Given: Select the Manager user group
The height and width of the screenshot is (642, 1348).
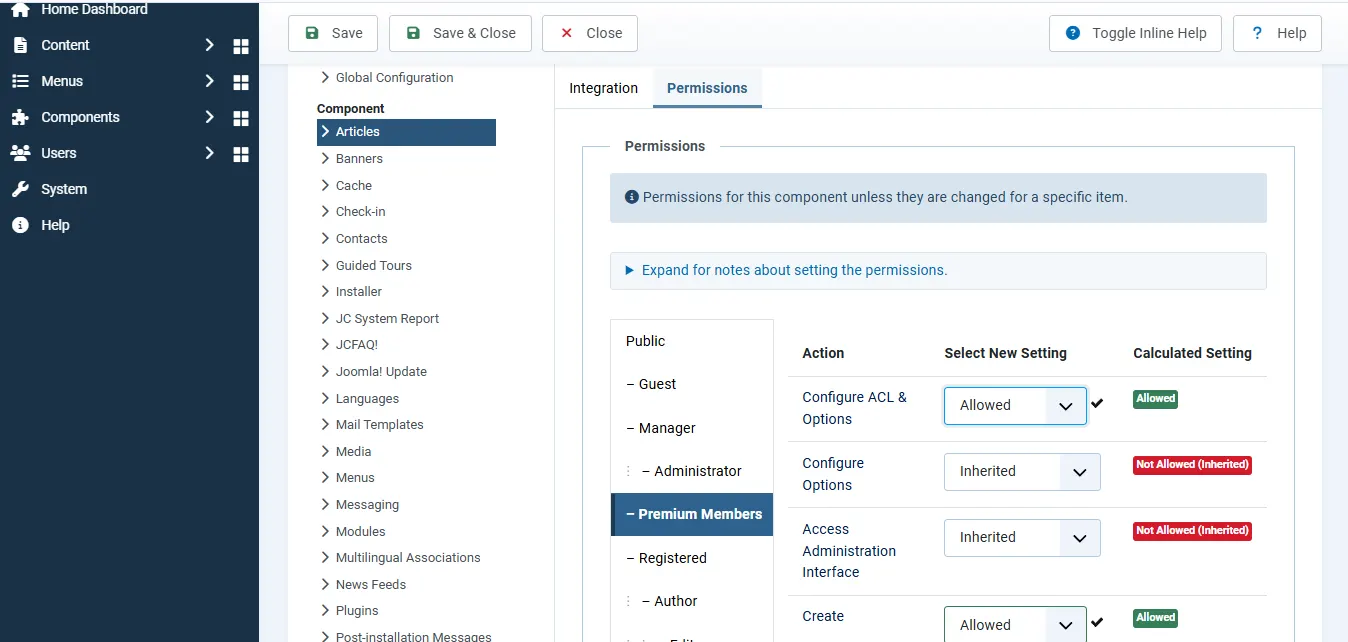Looking at the screenshot, I should click(x=692, y=428).
